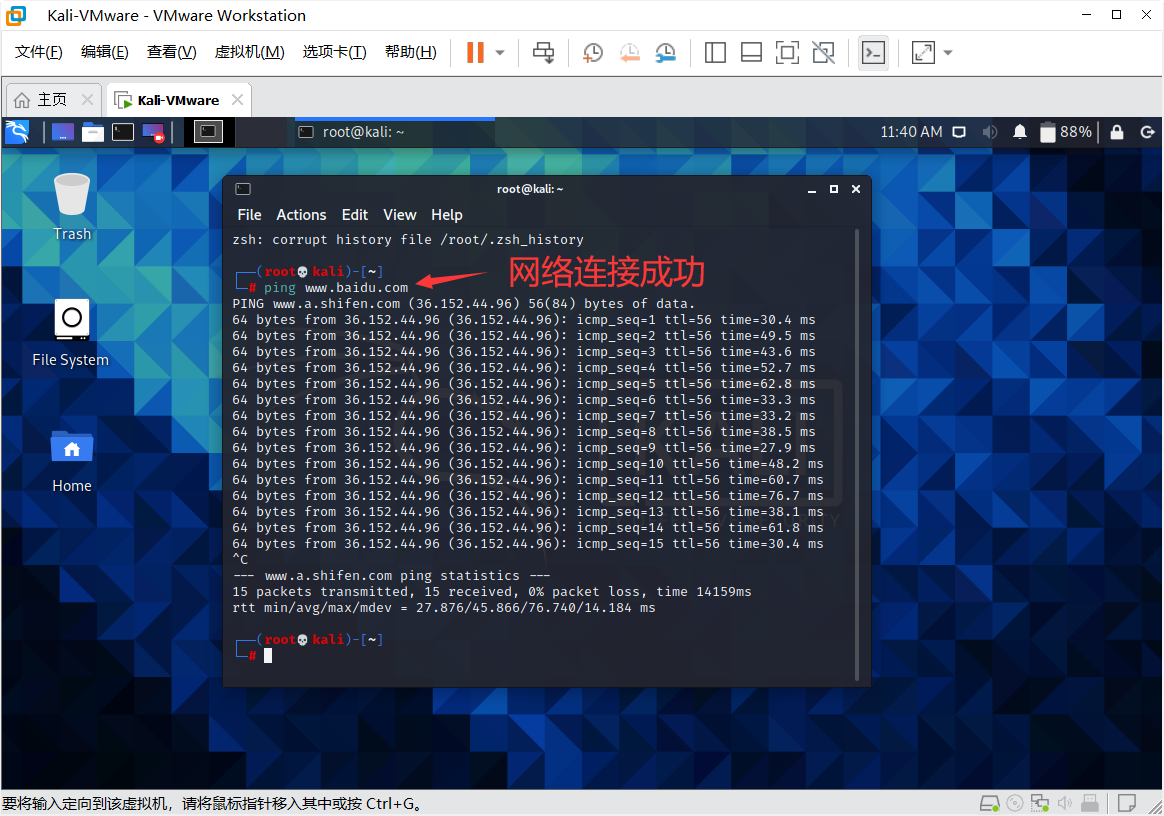
Task: Open the power options dropdown arrow
Action: pyautogui.click(x=500, y=53)
